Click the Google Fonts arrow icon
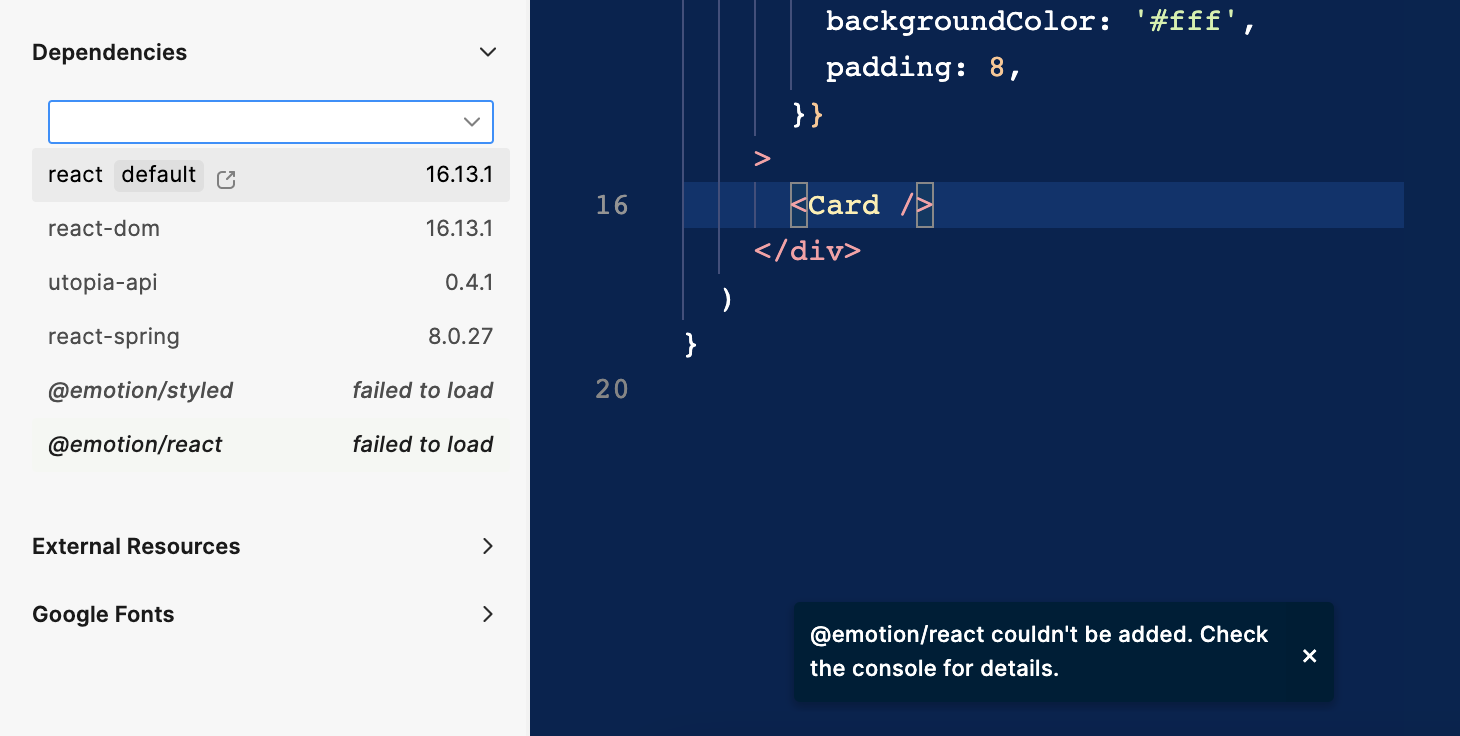 click(x=487, y=614)
